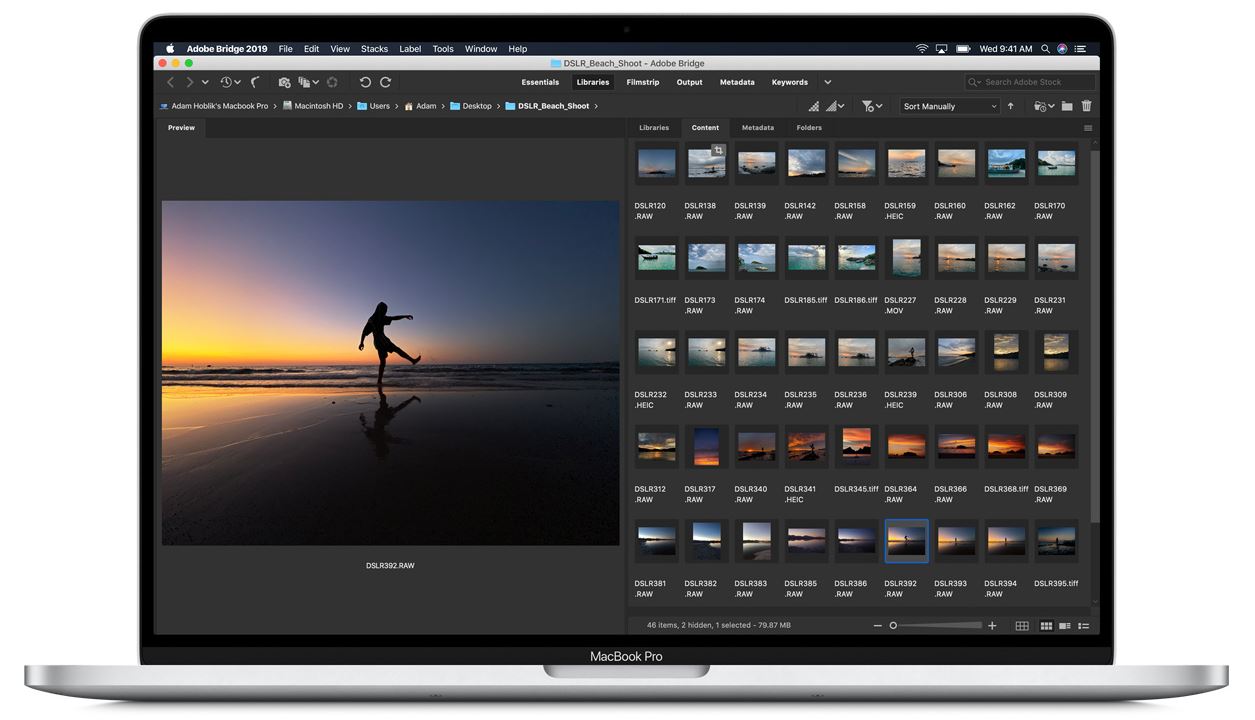
Task: Open the Tools menu
Action: tap(443, 49)
